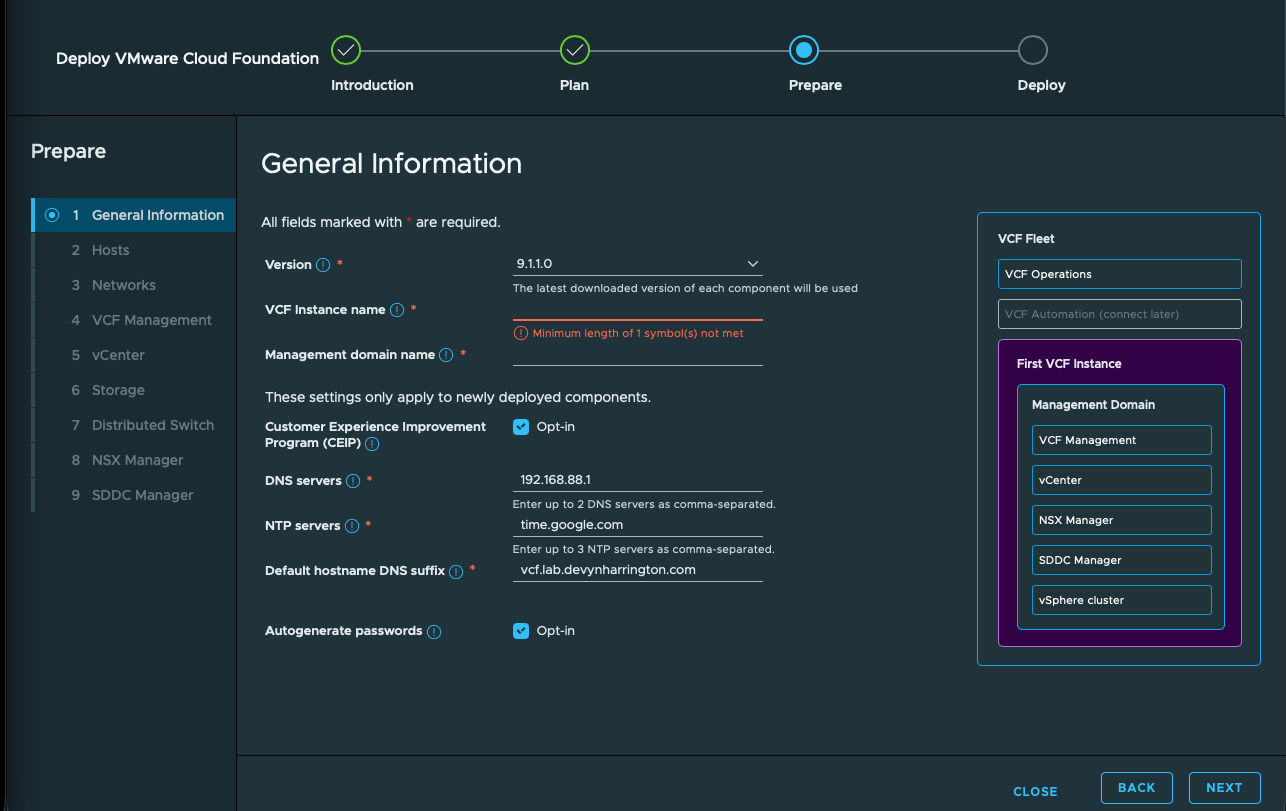This screenshot has height=811, width=1286.
Task: Click the VCF Operations box in diagram
Action: 1120,274
